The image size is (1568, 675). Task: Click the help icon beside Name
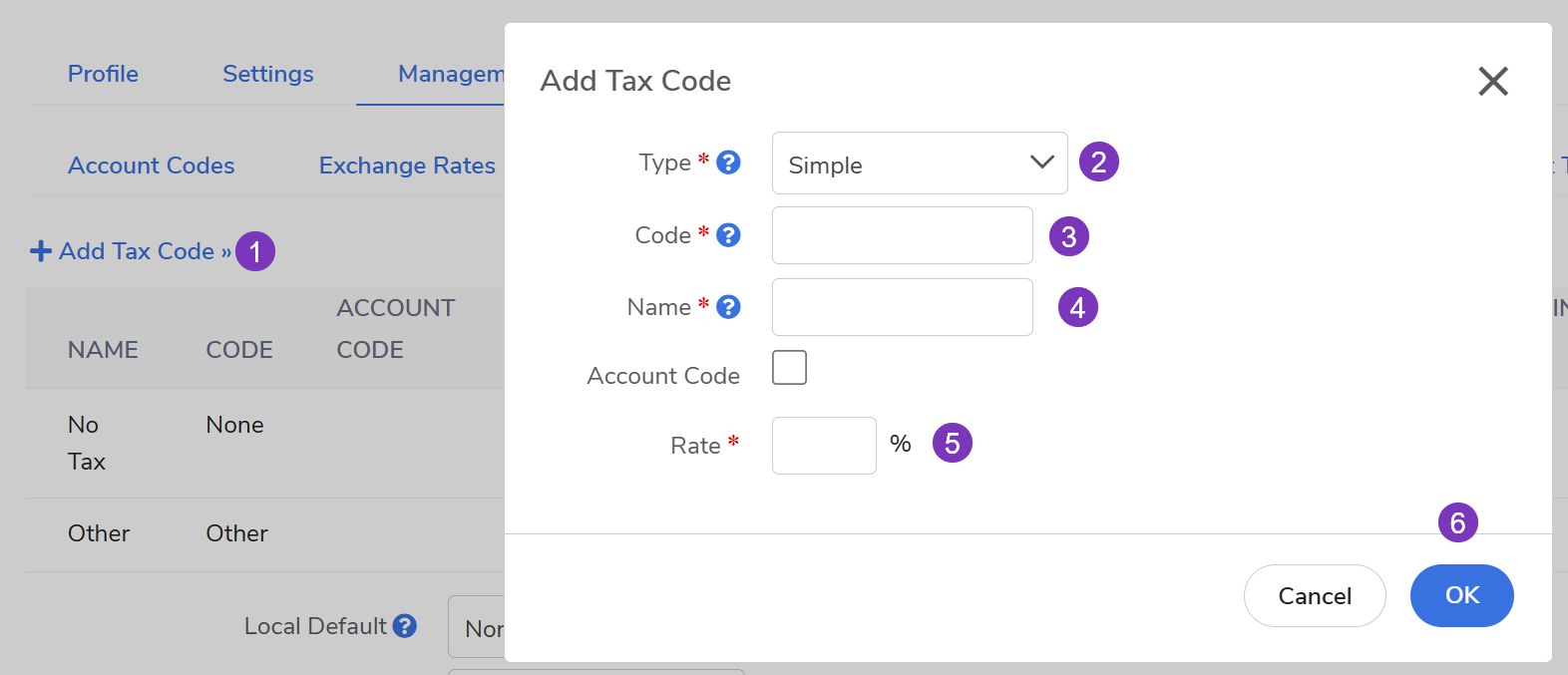click(729, 307)
